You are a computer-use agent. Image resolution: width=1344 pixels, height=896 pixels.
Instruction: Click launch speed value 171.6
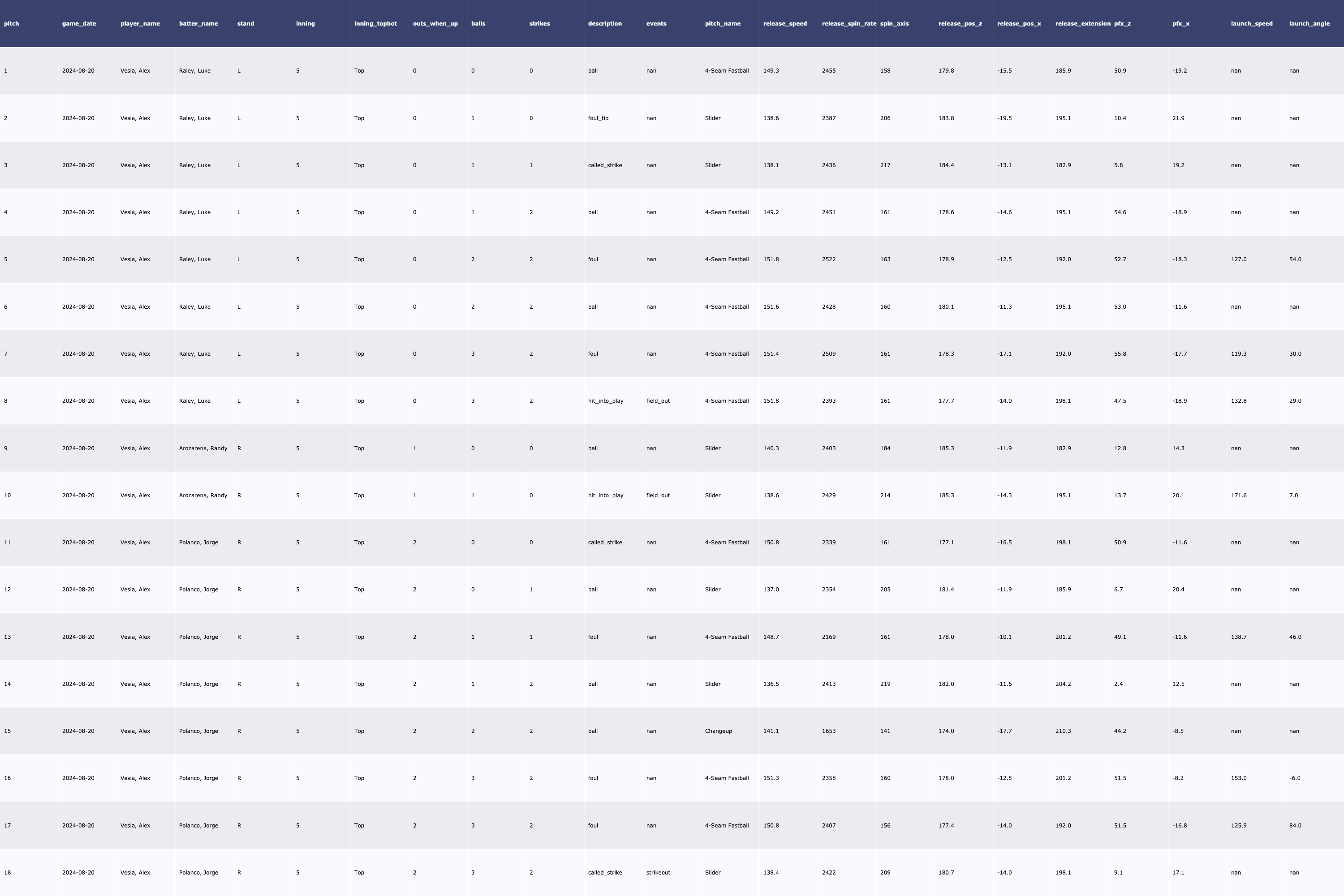pos(1238,495)
